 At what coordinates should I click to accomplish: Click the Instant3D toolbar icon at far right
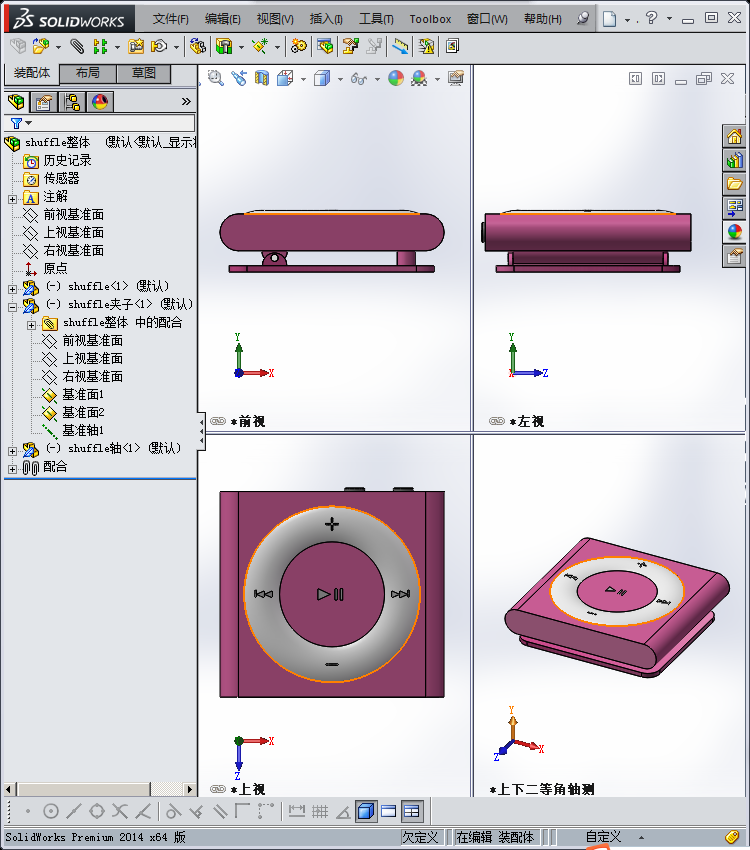[452, 47]
